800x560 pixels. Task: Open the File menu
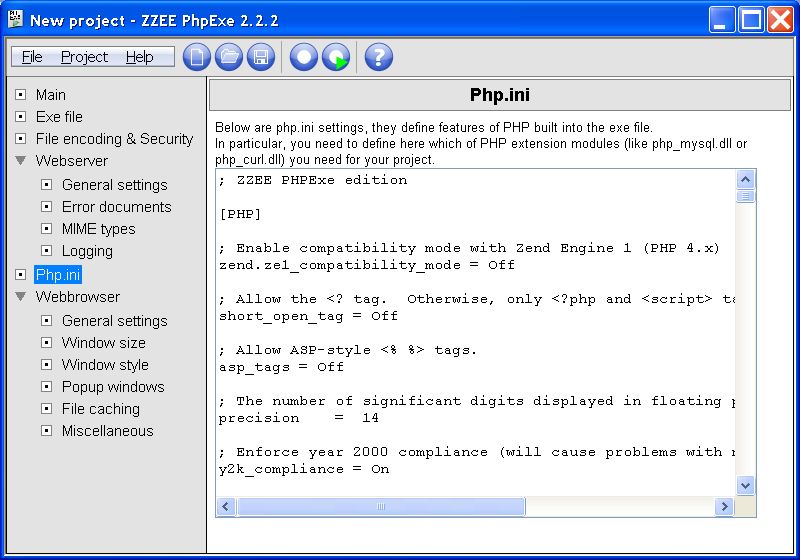click(x=32, y=57)
